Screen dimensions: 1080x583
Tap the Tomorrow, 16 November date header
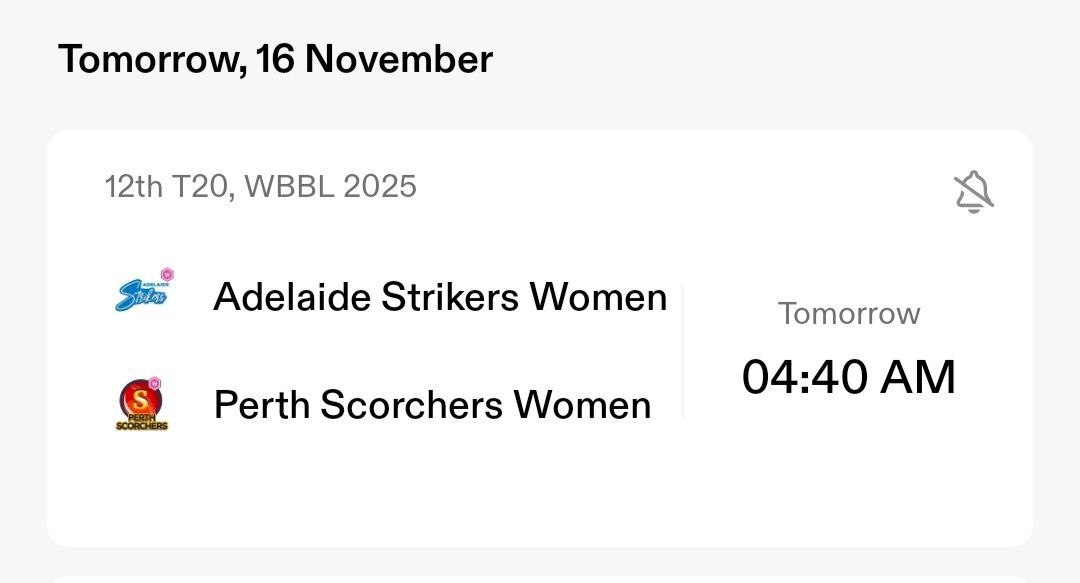275,60
